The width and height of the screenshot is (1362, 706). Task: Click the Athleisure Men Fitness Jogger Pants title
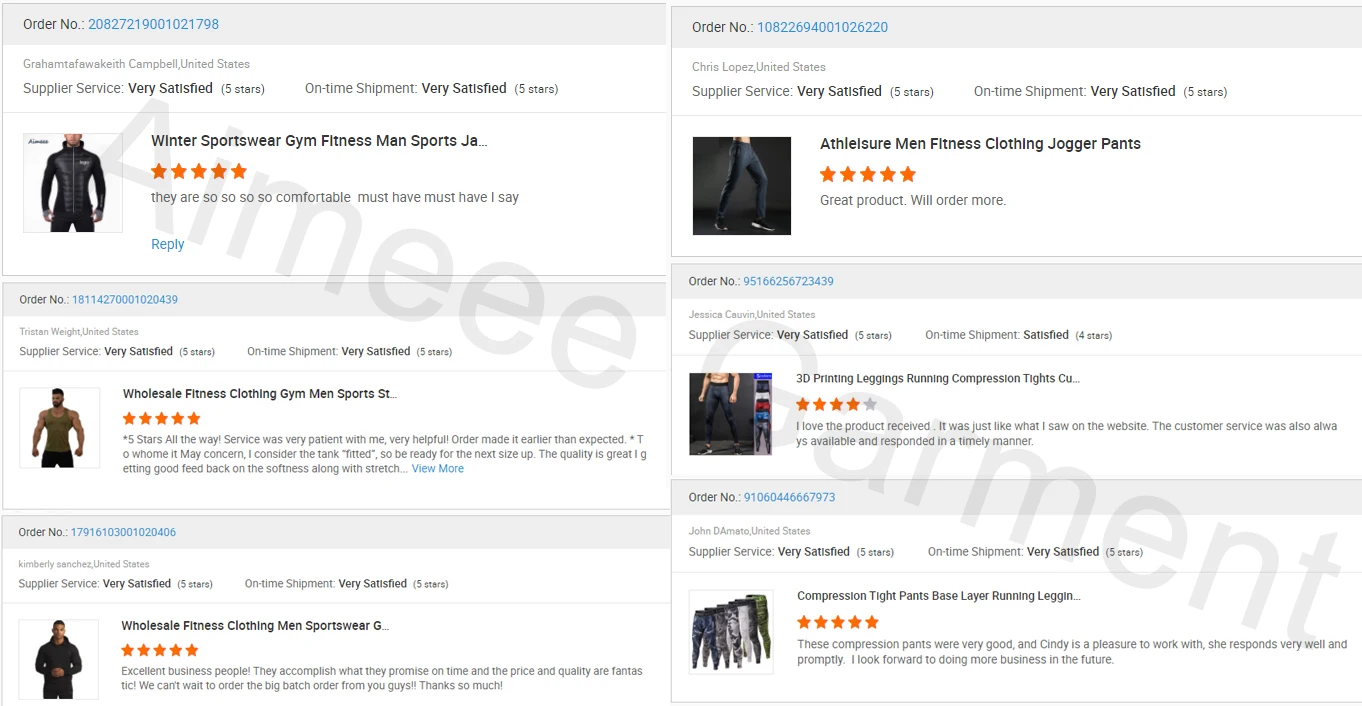click(x=980, y=144)
